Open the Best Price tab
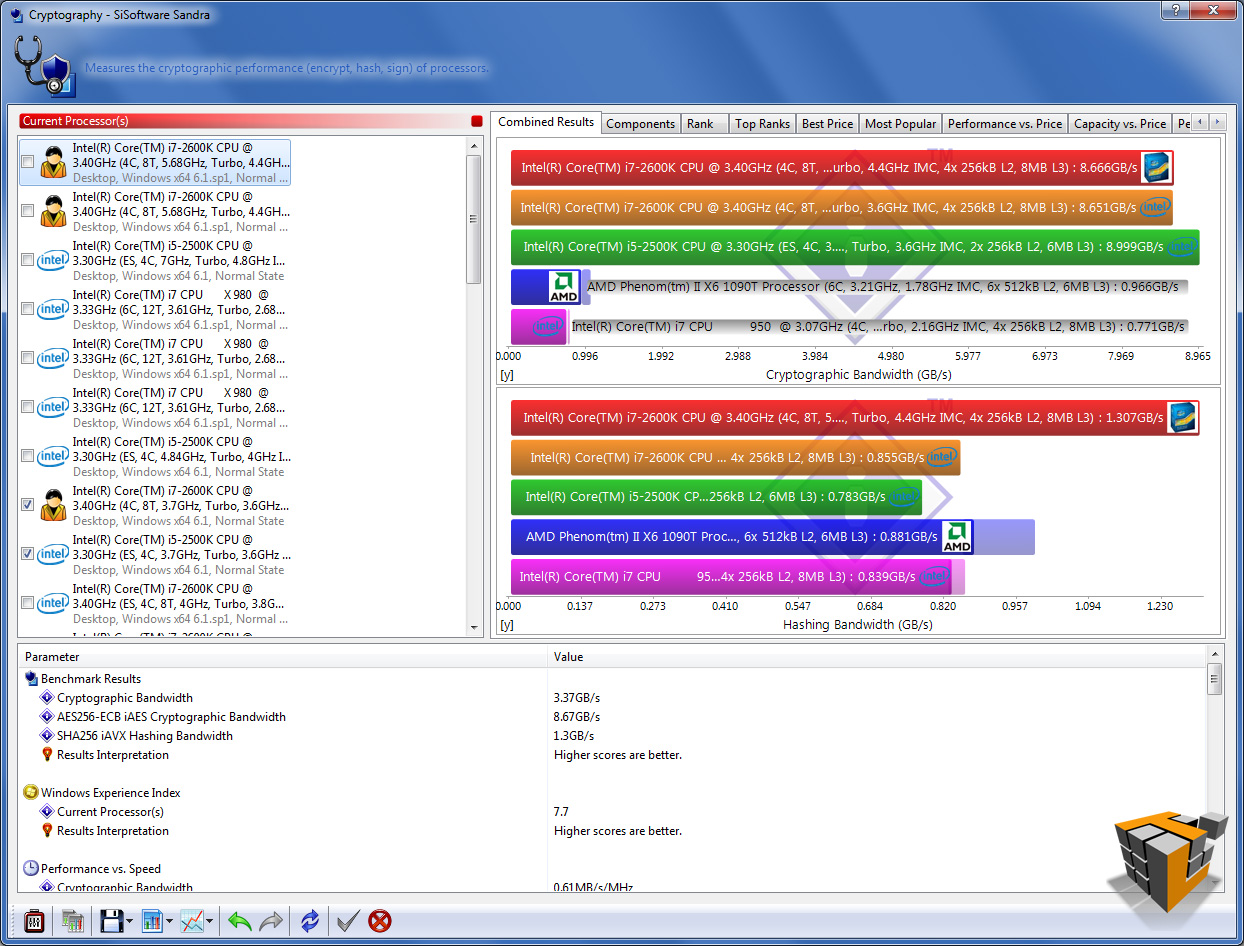Viewport: 1244px width, 946px height. click(x=828, y=124)
